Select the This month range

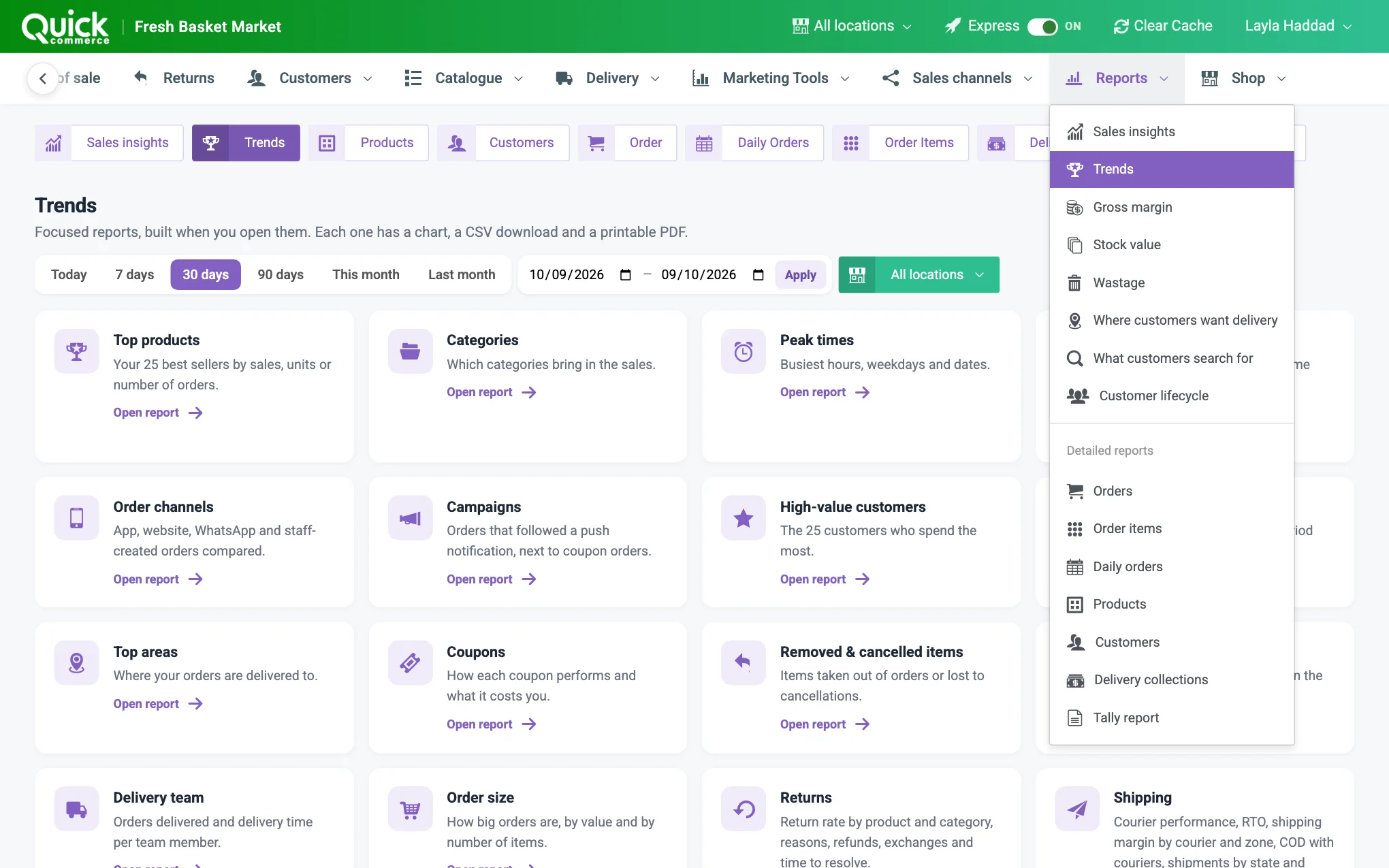[366, 274]
